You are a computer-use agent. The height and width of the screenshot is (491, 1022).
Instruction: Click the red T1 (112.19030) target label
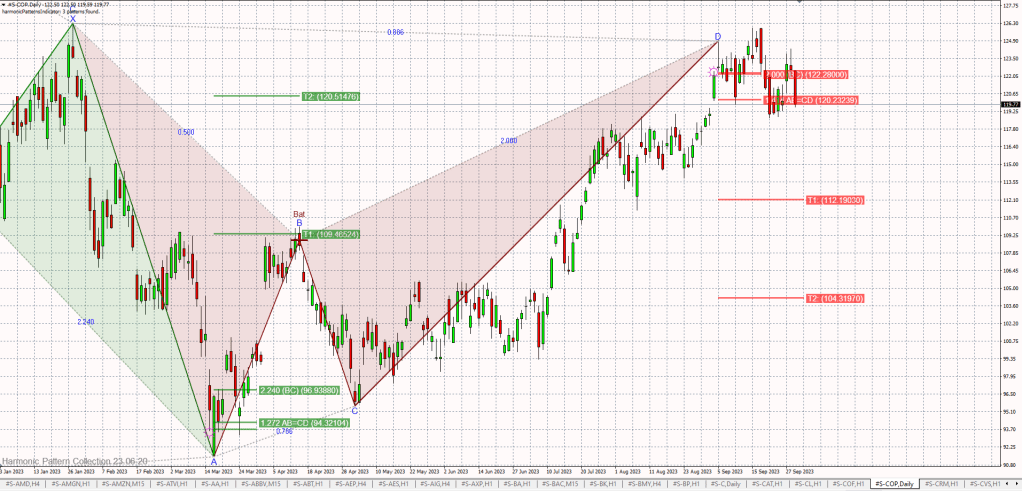834,200
